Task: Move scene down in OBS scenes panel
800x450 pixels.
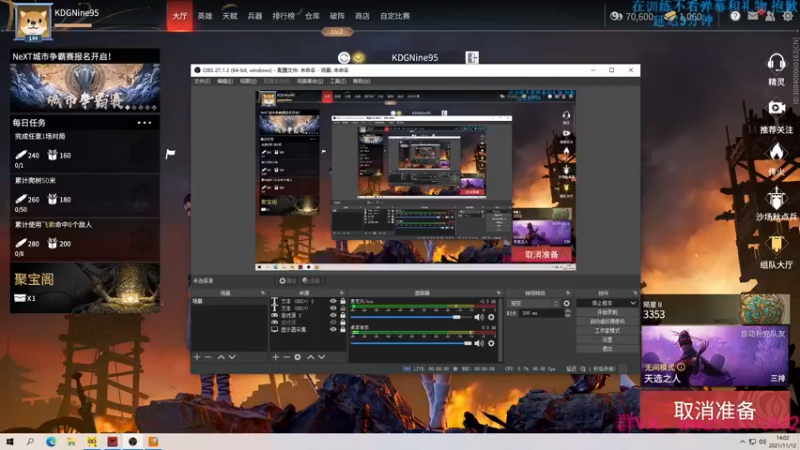Action: coord(232,357)
